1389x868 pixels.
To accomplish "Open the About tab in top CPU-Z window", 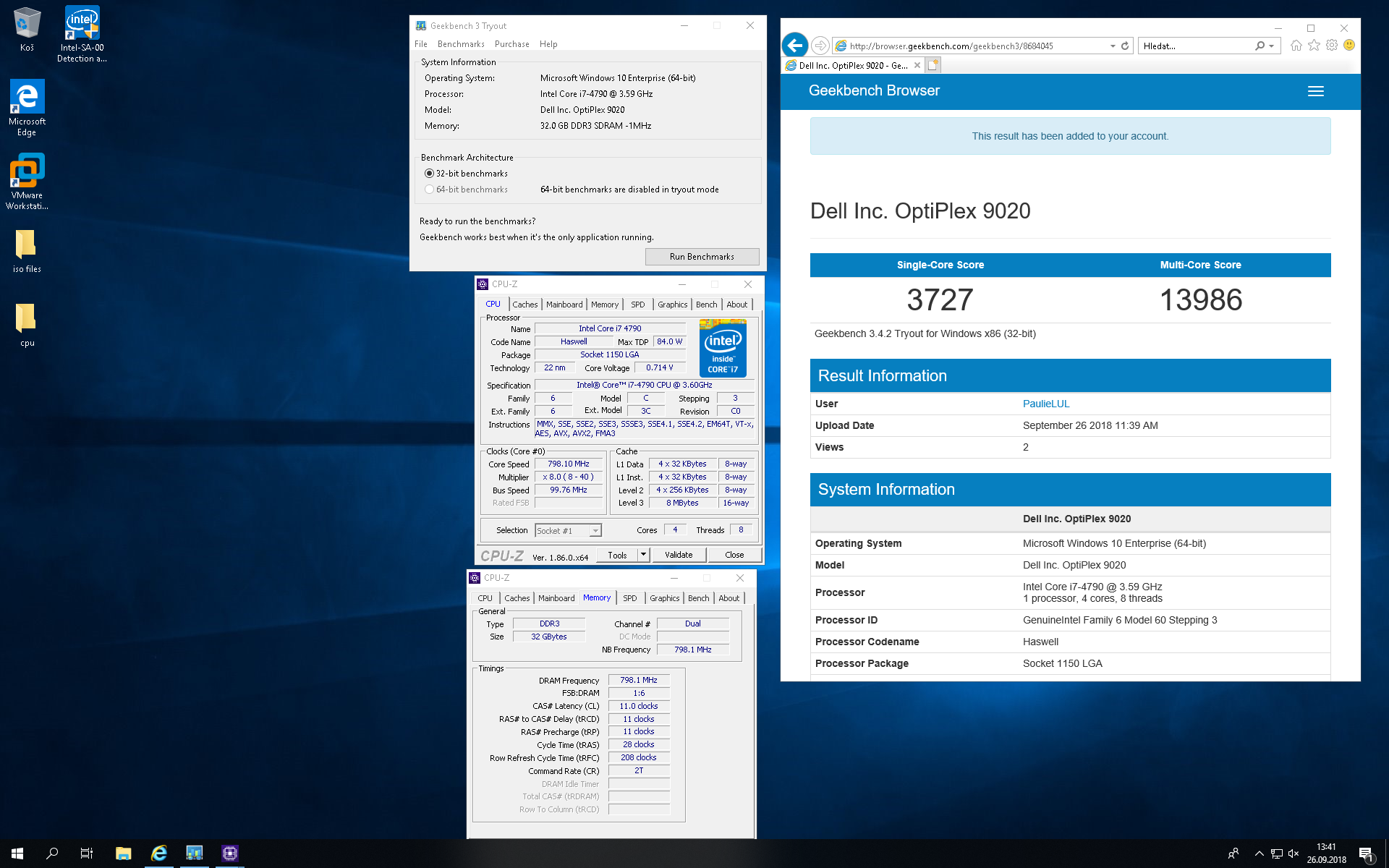I will [x=737, y=305].
